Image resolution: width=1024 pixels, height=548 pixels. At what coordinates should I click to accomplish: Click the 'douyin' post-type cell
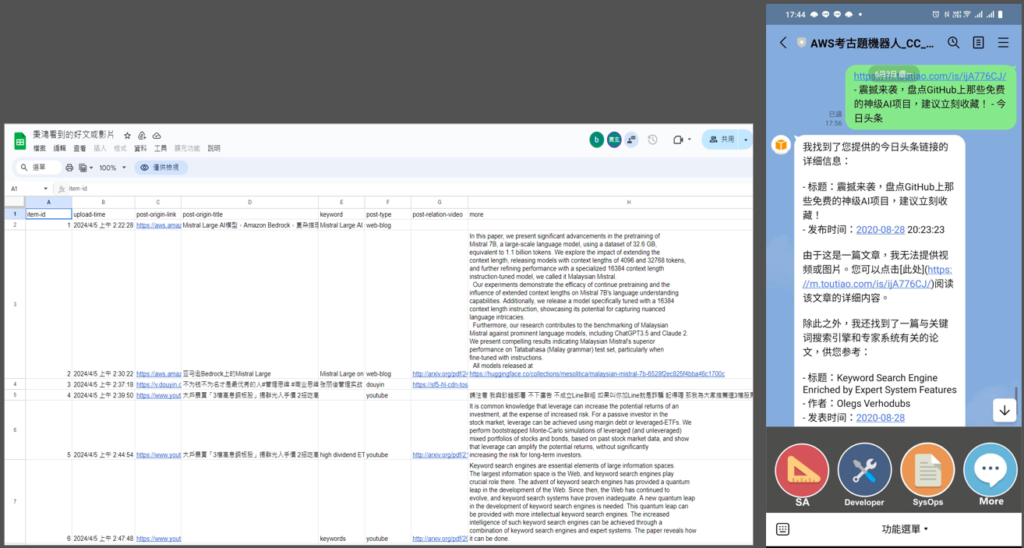388,385
